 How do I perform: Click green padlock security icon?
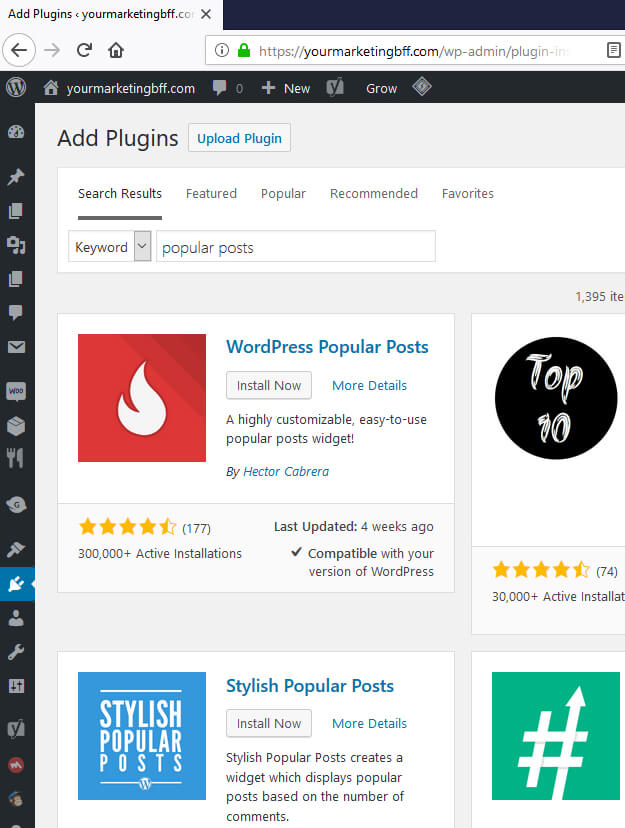[243, 50]
